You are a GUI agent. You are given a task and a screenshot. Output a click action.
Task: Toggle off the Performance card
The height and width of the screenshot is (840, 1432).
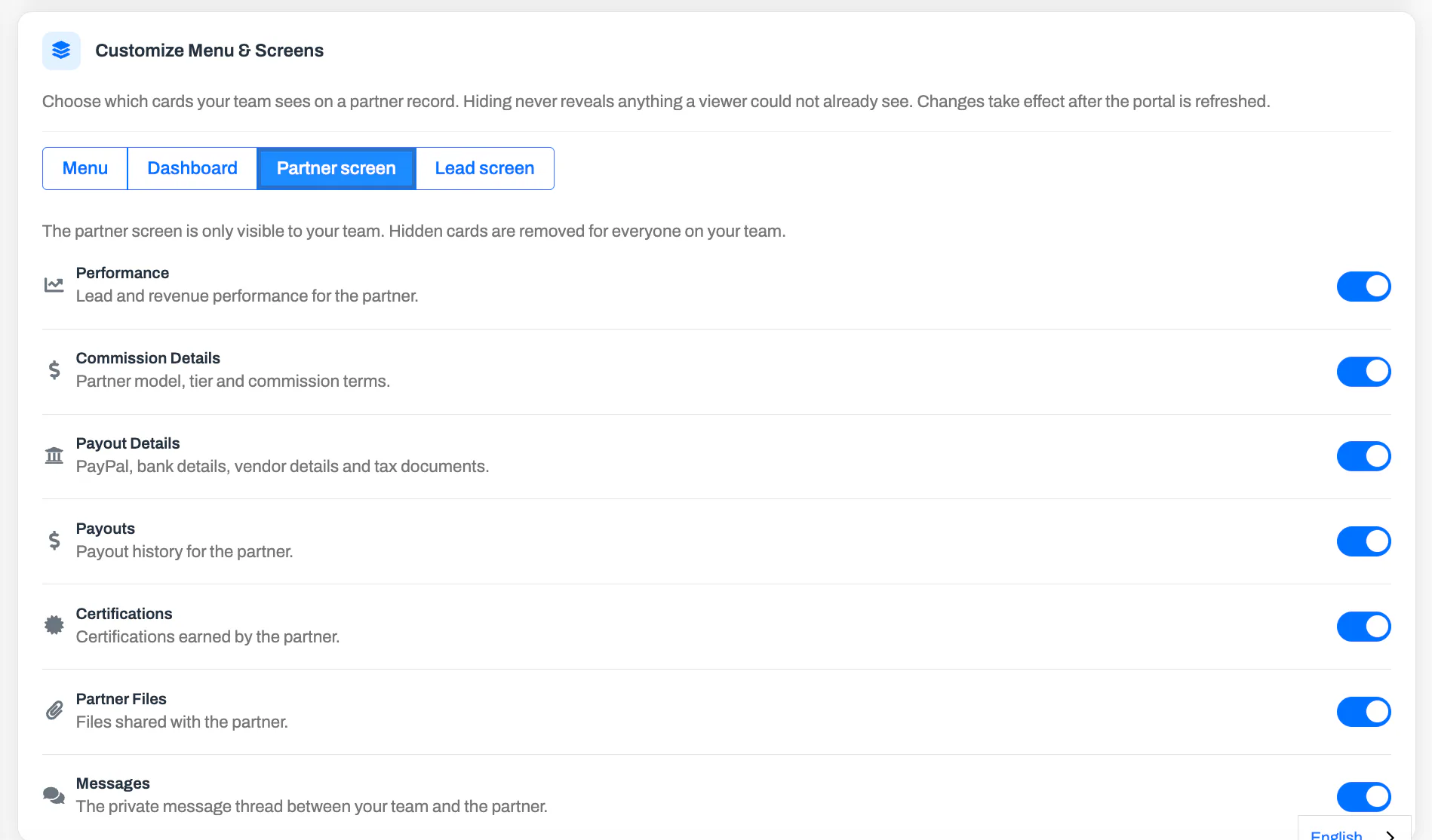tap(1363, 287)
